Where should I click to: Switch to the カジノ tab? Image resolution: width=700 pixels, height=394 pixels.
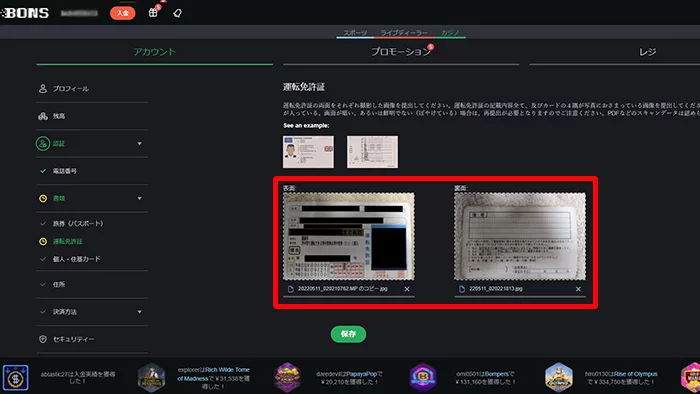(450, 33)
